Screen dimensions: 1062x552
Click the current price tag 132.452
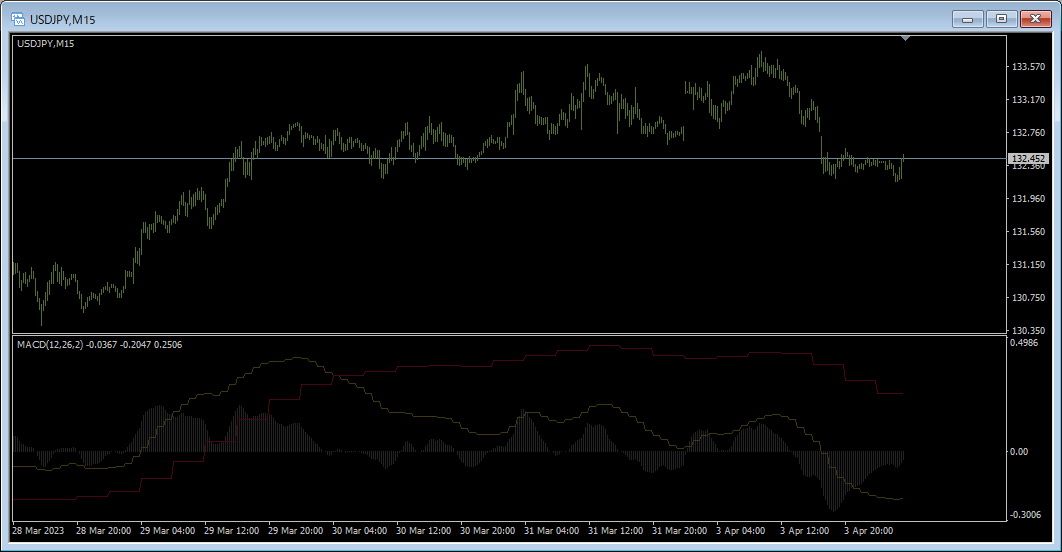(1028, 158)
